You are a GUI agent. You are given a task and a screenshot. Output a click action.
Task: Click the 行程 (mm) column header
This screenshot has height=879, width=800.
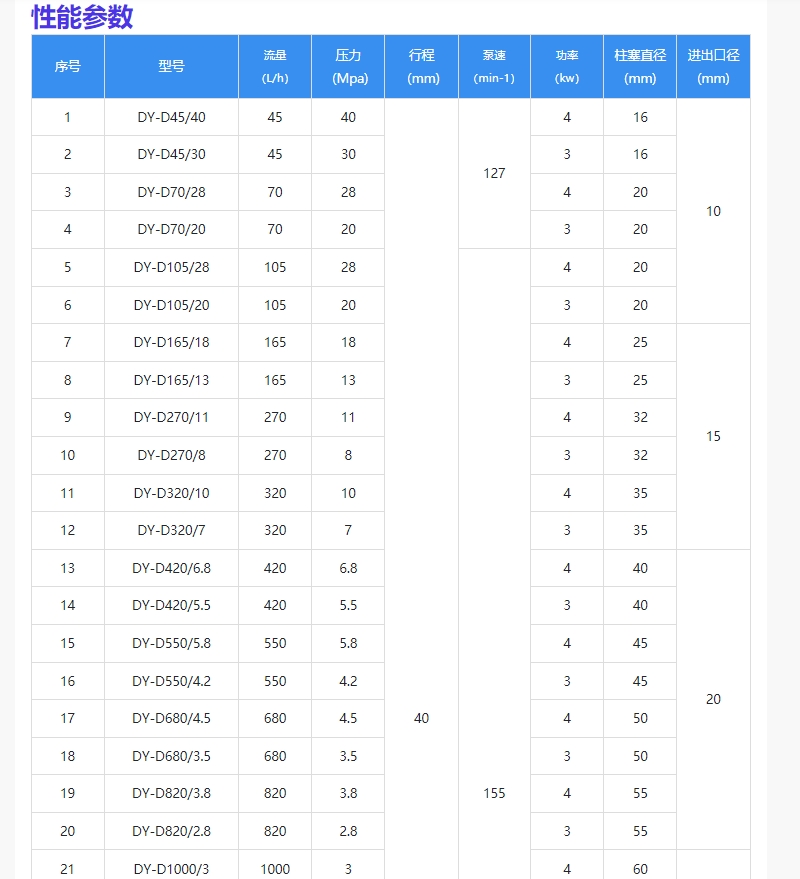422,66
